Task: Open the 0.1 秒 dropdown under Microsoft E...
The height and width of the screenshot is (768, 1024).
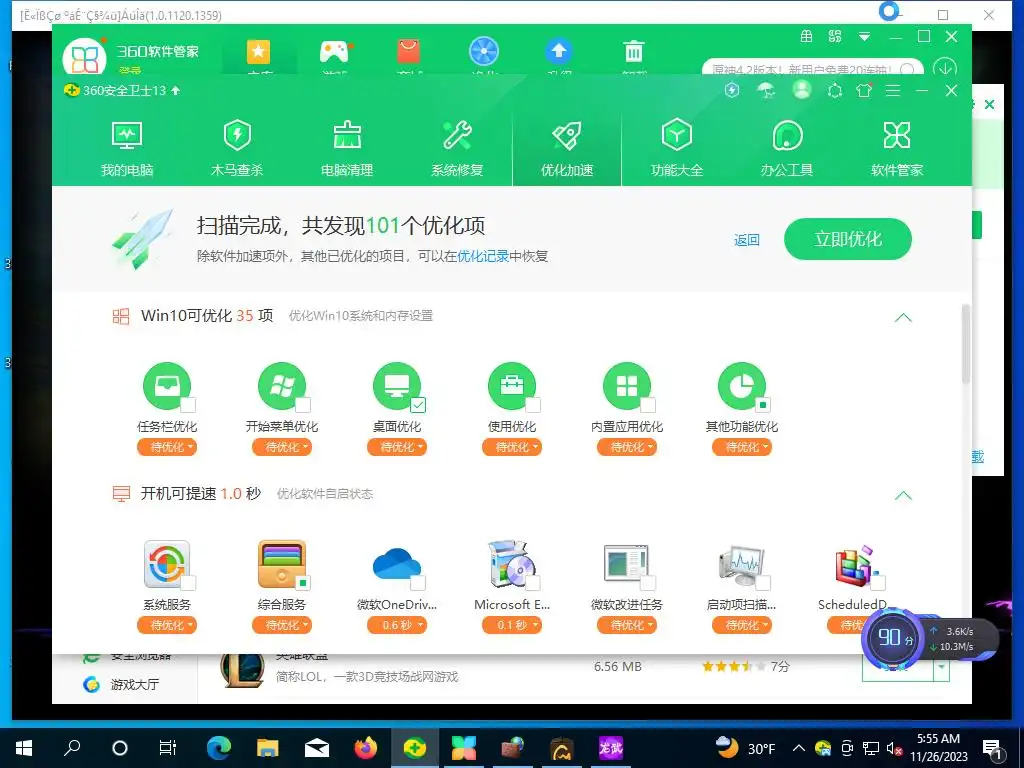Action: pos(512,625)
